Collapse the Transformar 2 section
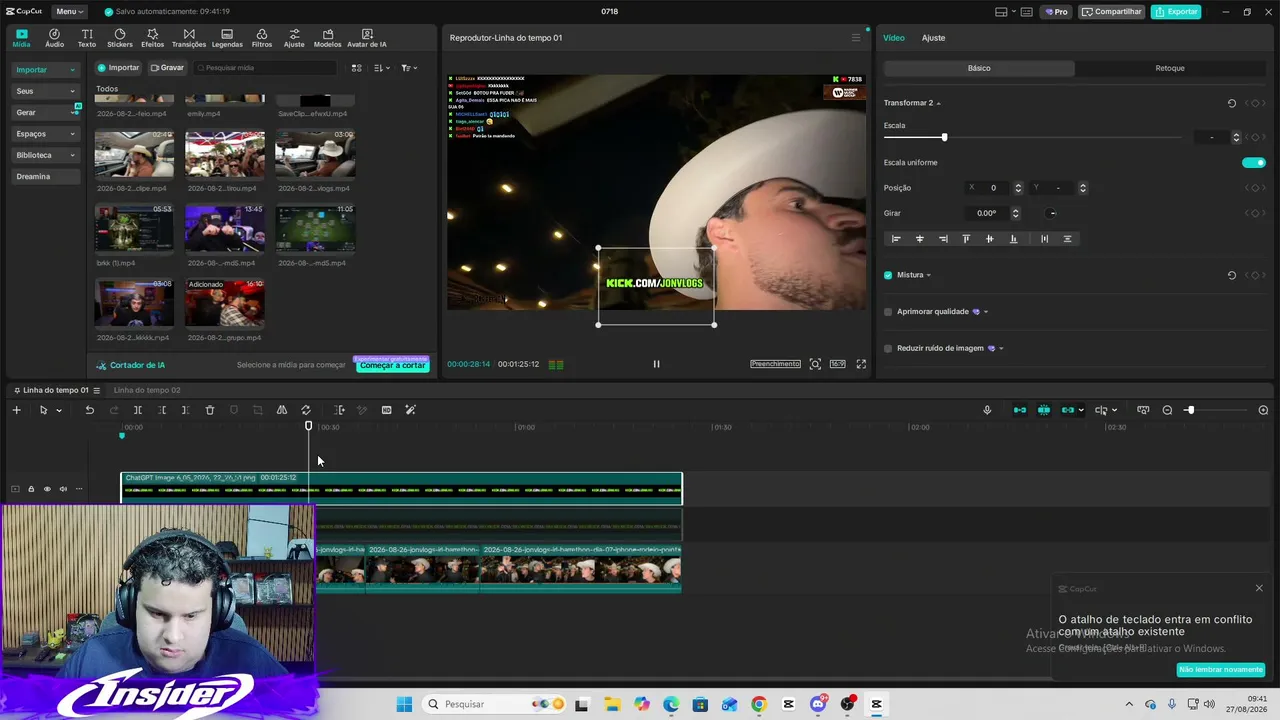Image resolution: width=1280 pixels, height=720 pixels. (x=938, y=103)
